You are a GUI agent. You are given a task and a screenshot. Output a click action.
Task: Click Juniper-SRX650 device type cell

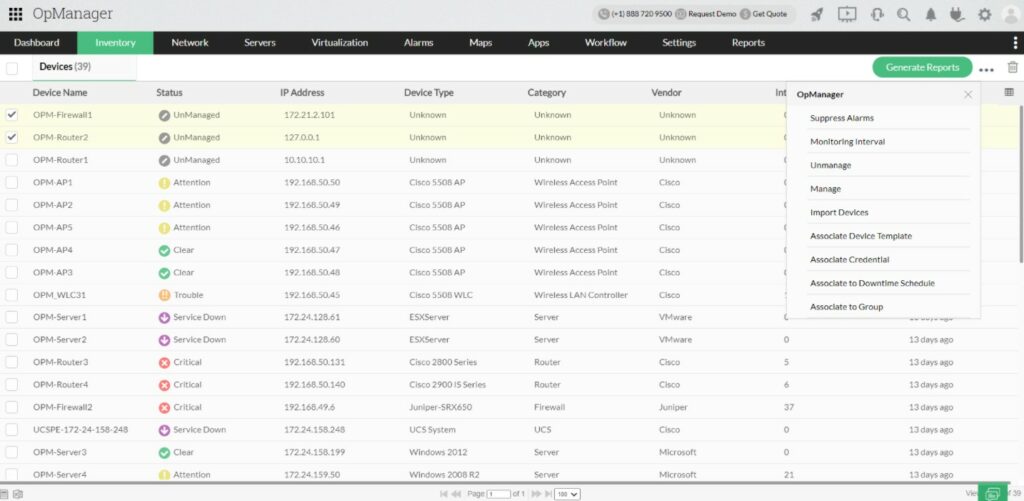pyautogui.click(x=441, y=407)
